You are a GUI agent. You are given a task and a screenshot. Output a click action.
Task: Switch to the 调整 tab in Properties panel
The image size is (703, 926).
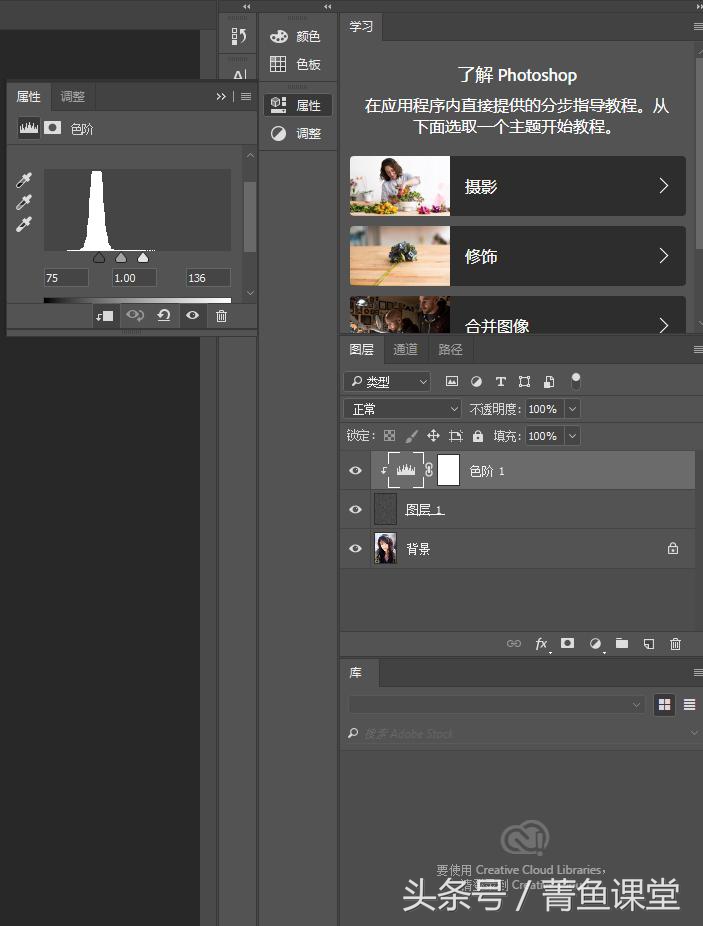(x=73, y=97)
